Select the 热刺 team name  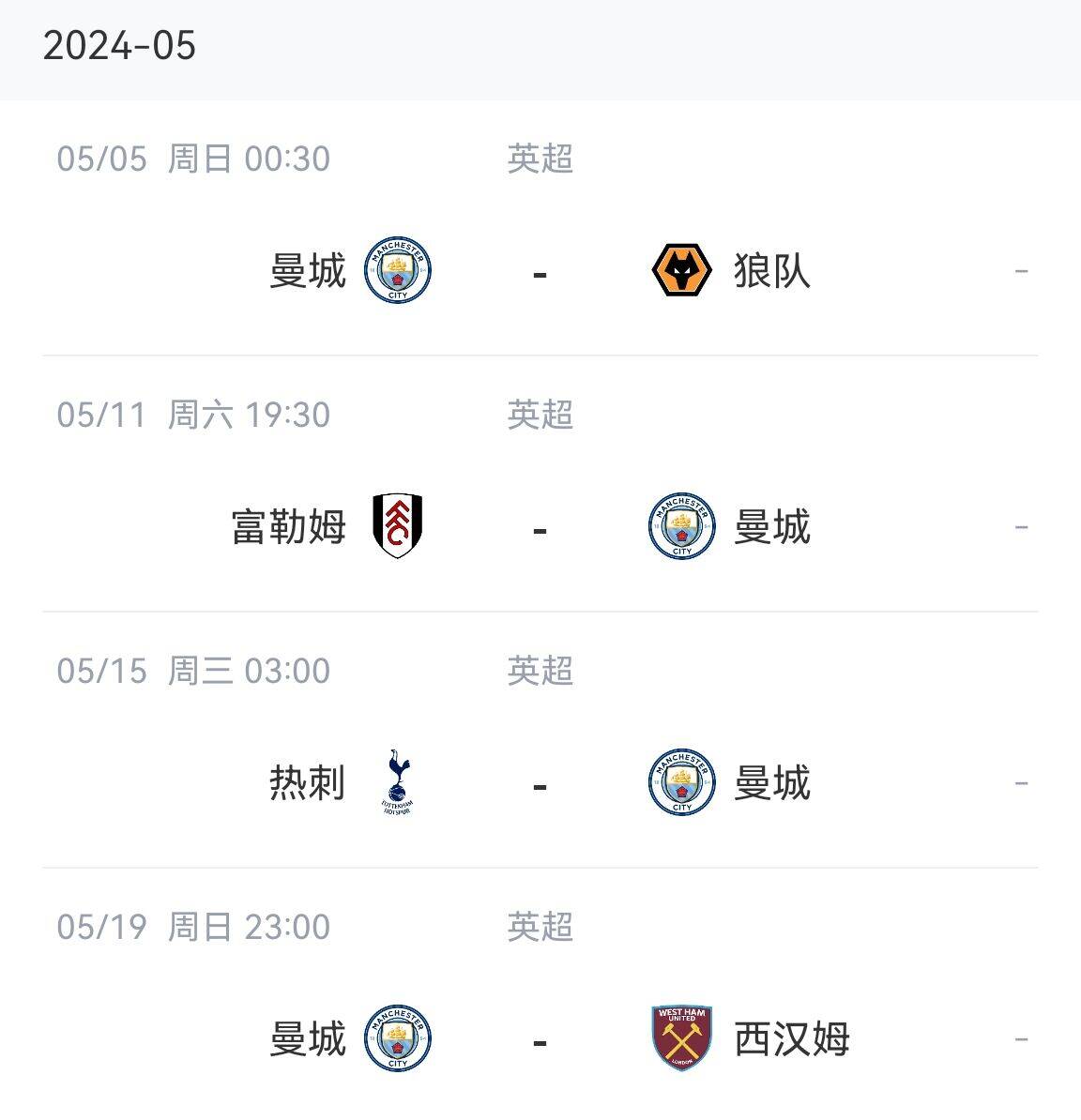click(x=308, y=782)
